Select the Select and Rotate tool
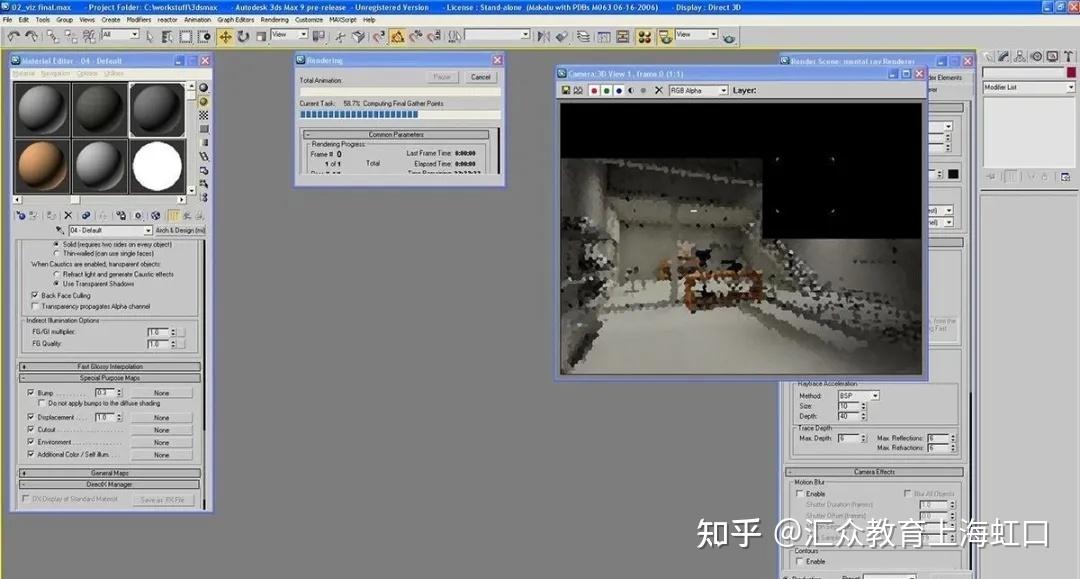Screen dimensions: 1080x579 [x=242, y=37]
